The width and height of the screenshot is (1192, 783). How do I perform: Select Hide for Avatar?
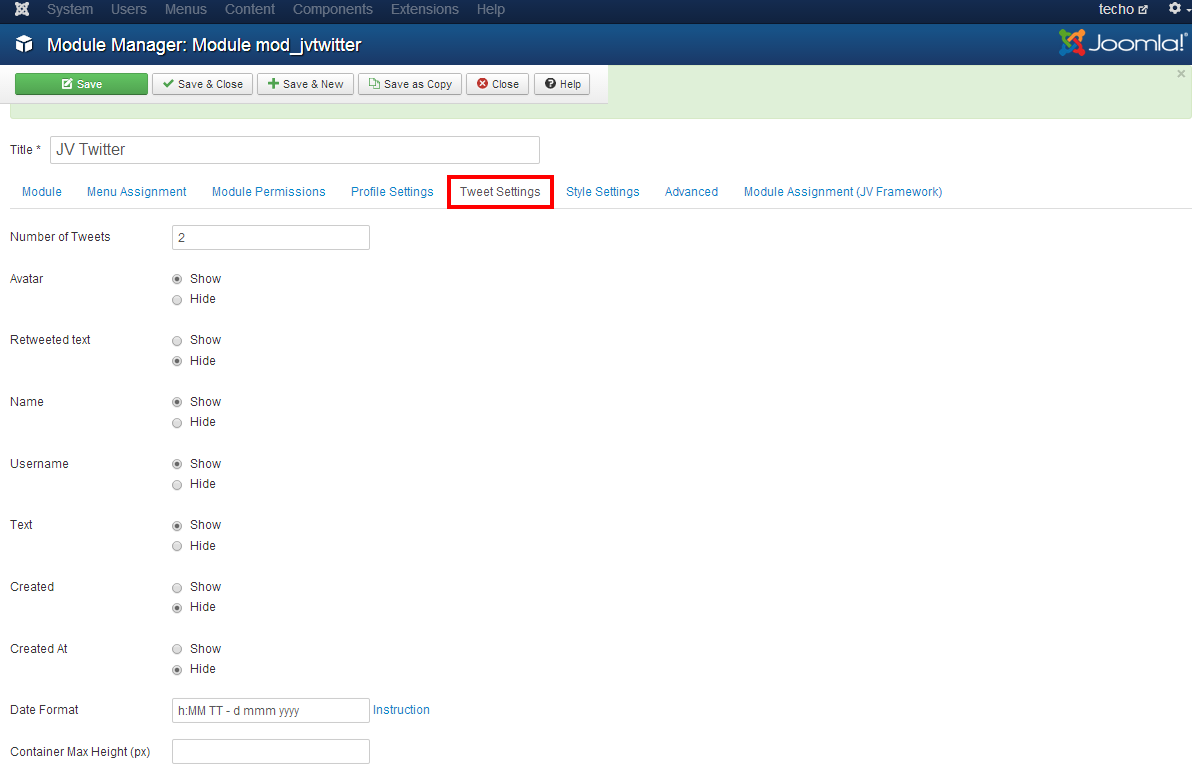pos(177,300)
